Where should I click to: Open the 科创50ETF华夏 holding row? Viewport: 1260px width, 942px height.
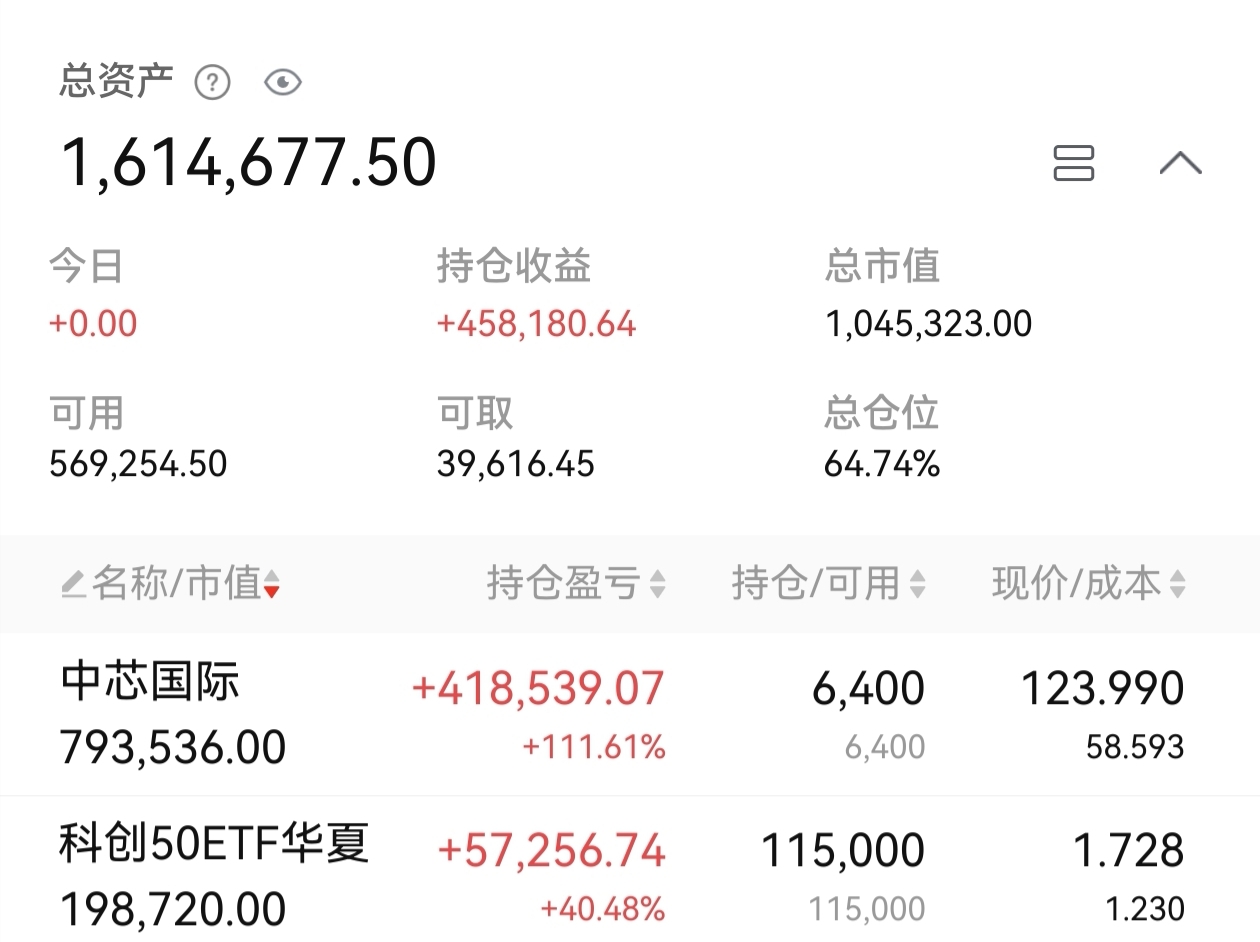(630, 870)
